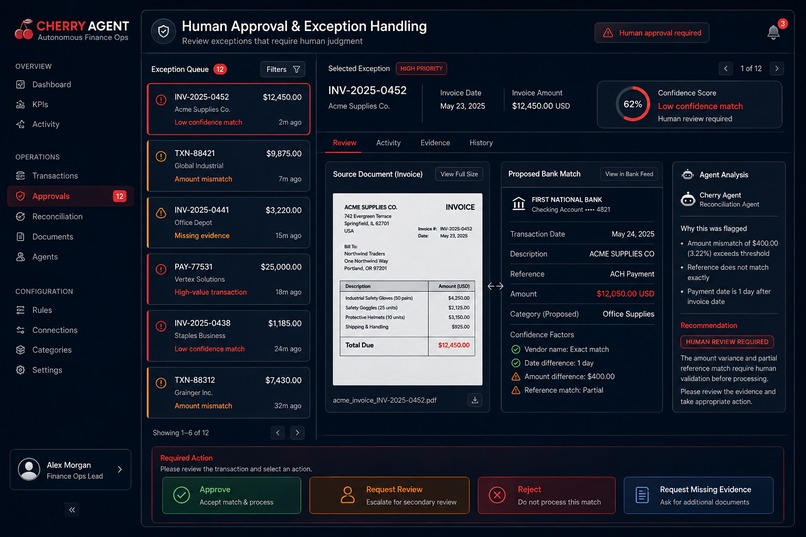The height and width of the screenshot is (537, 806).
Task: Select the INV-2025-0441 Office Depot exception
Action: pyautogui.click(x=229, y=223)
